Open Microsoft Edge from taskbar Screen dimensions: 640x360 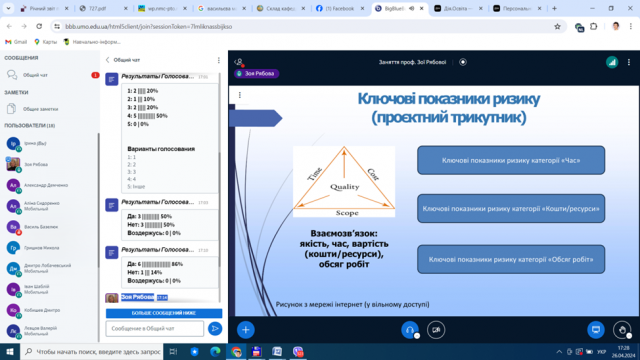[x=215, y=351]
